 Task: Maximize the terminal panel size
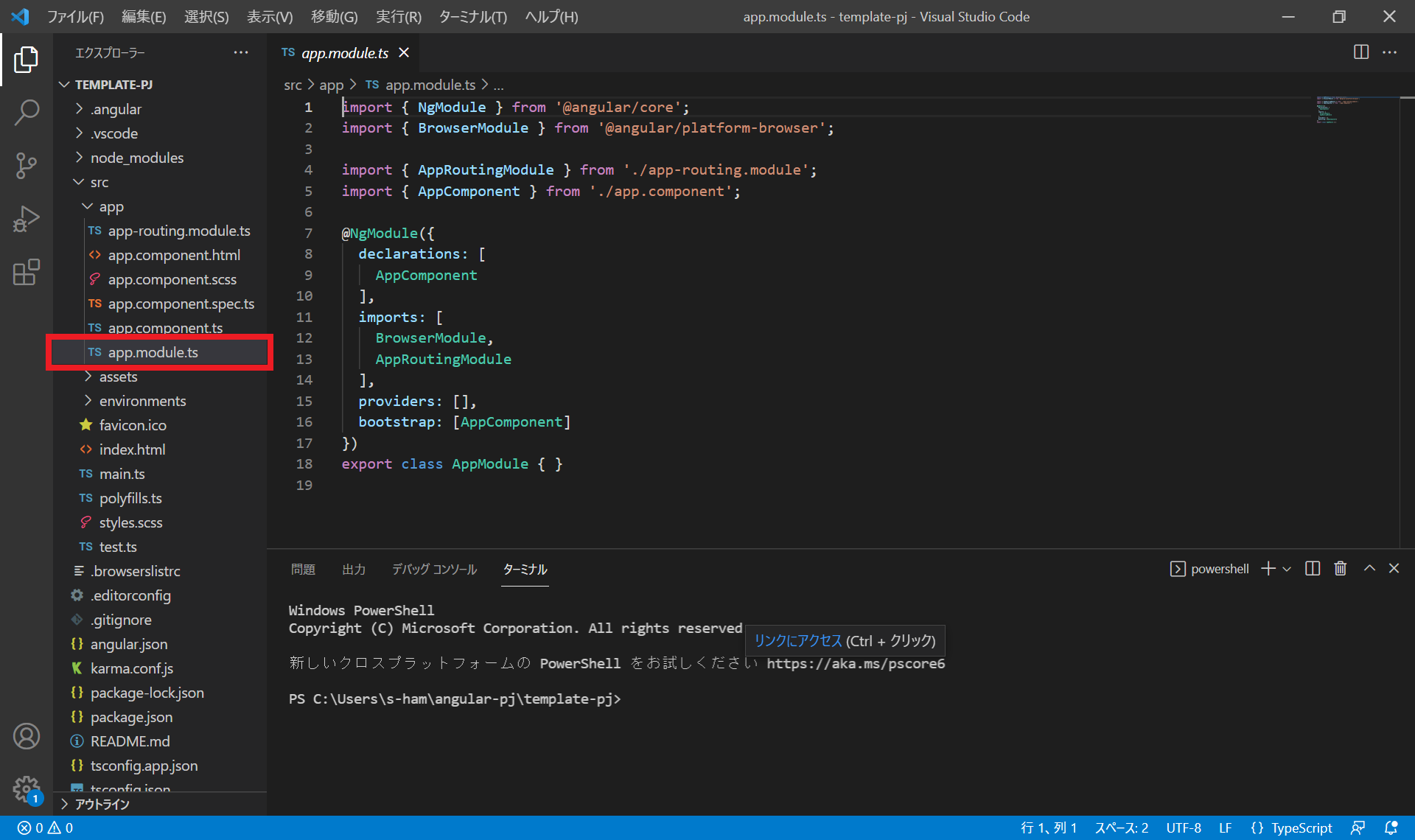point(1369,569)
